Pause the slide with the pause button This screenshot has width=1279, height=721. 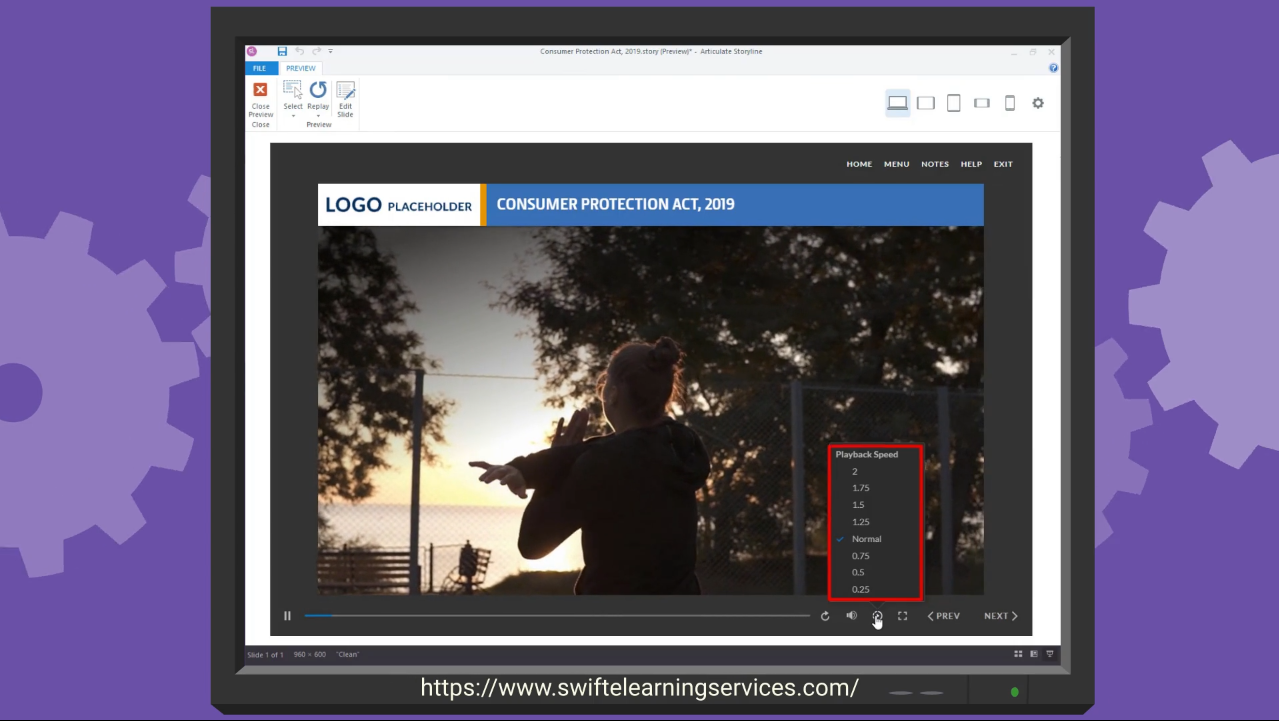(x=287, y=616)
